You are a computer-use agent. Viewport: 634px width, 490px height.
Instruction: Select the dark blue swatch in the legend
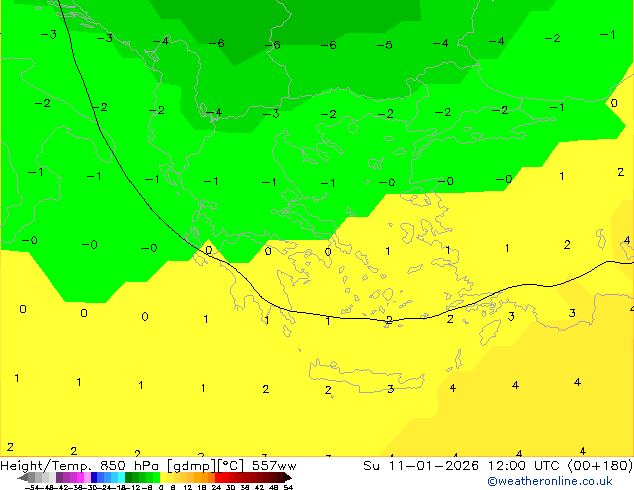94,477
